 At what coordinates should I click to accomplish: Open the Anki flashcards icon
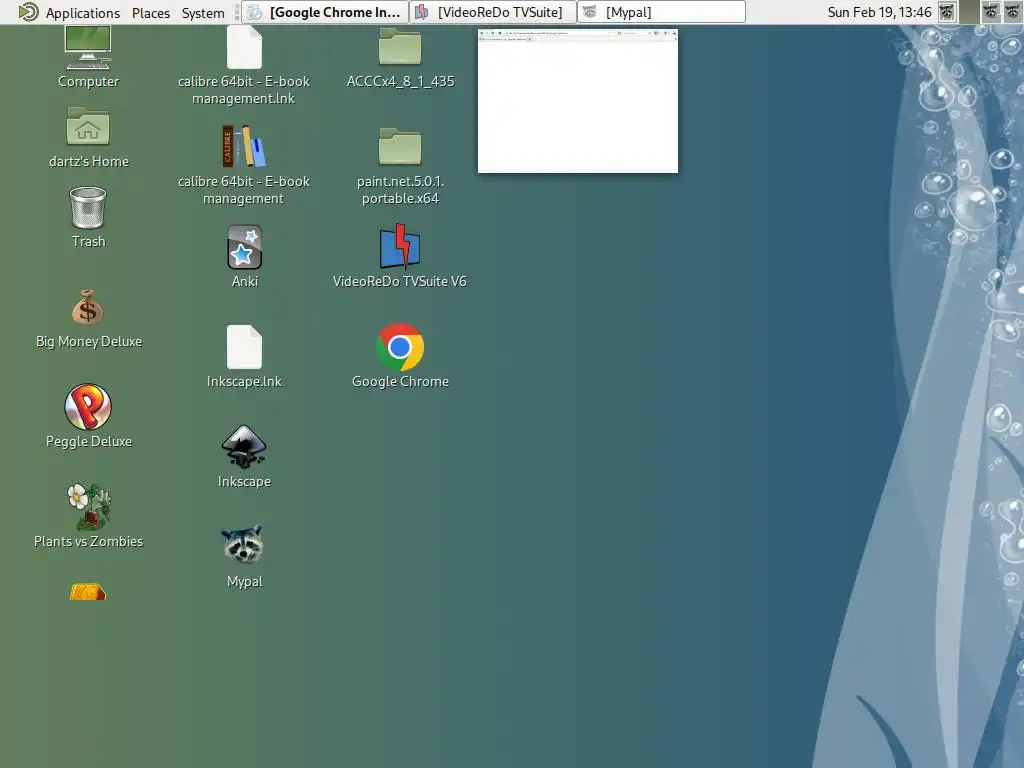click(244, 247)
